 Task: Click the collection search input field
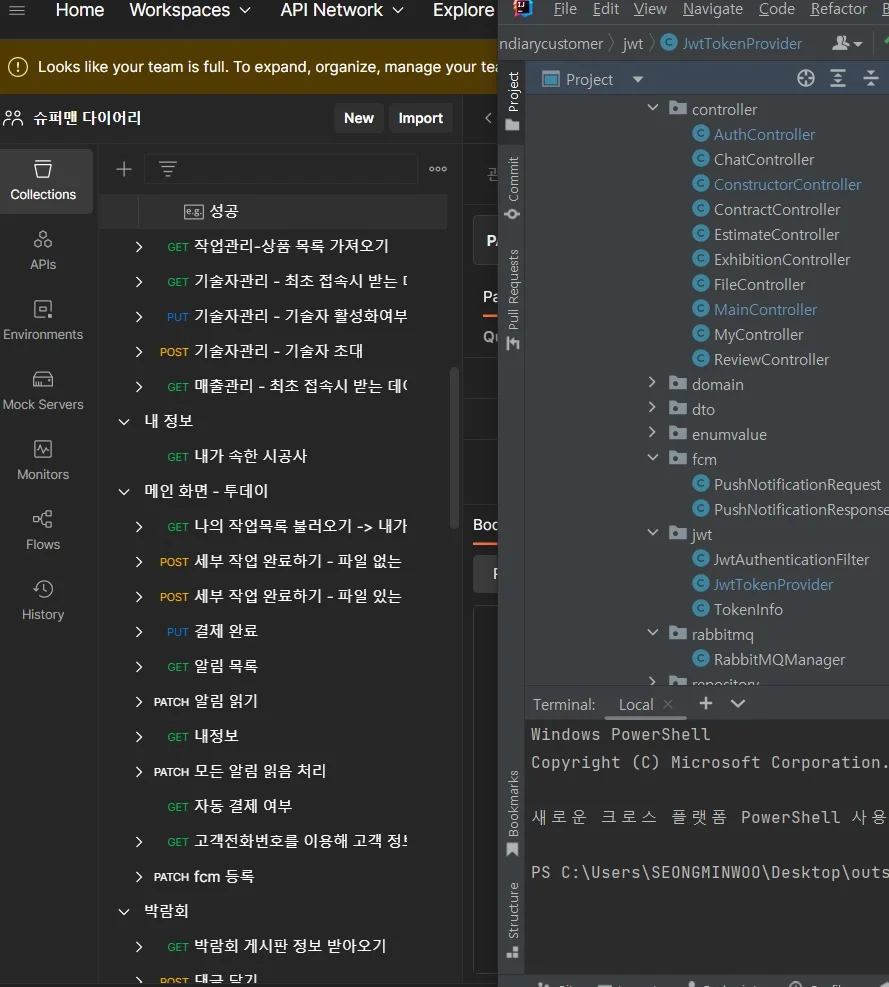pos(290,169)
